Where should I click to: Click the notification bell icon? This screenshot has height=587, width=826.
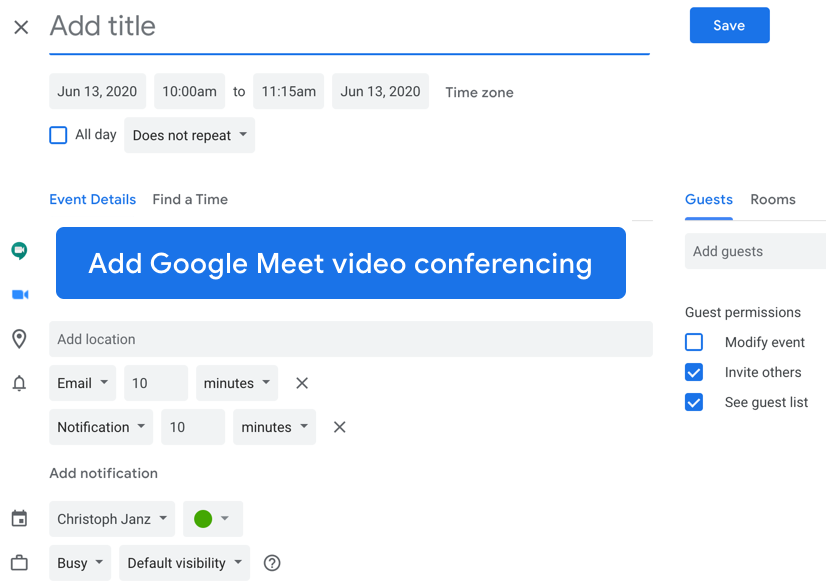coord(19,383)
